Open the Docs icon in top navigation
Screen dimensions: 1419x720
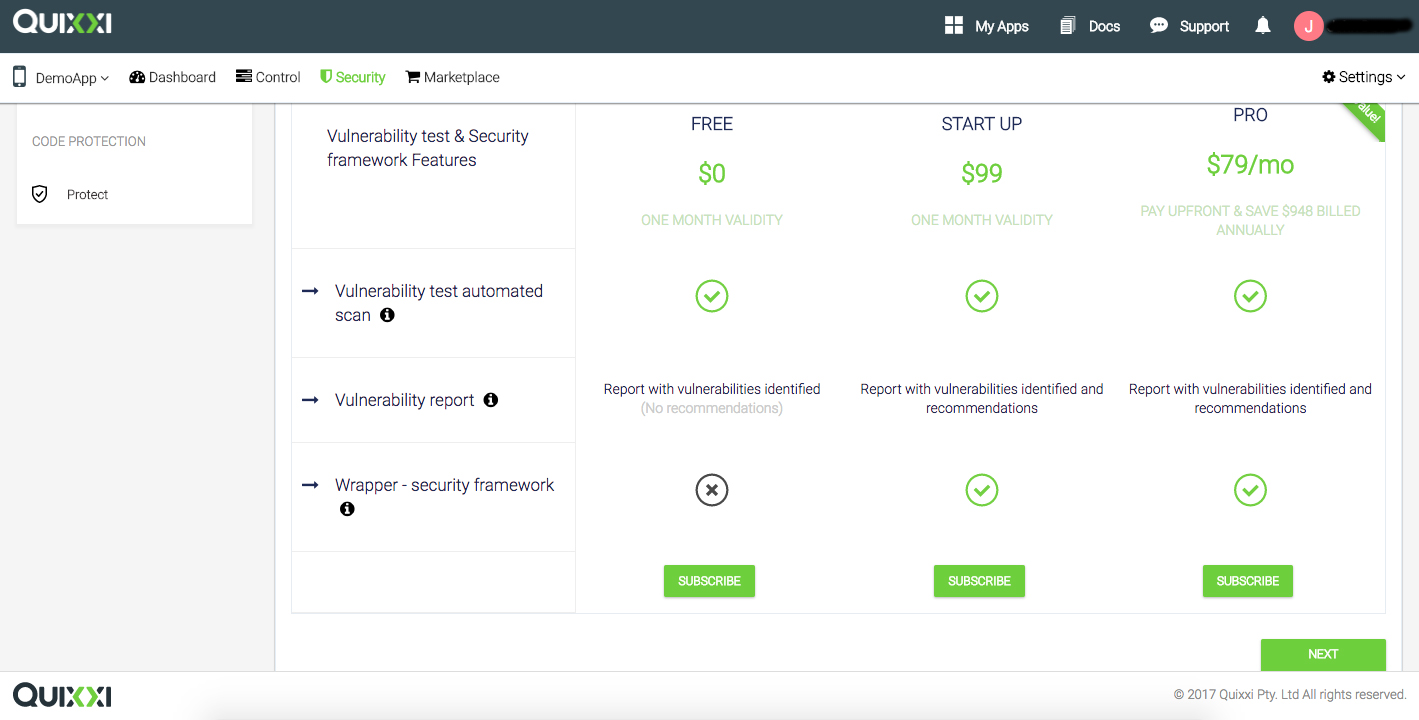tap(1065, 25)
